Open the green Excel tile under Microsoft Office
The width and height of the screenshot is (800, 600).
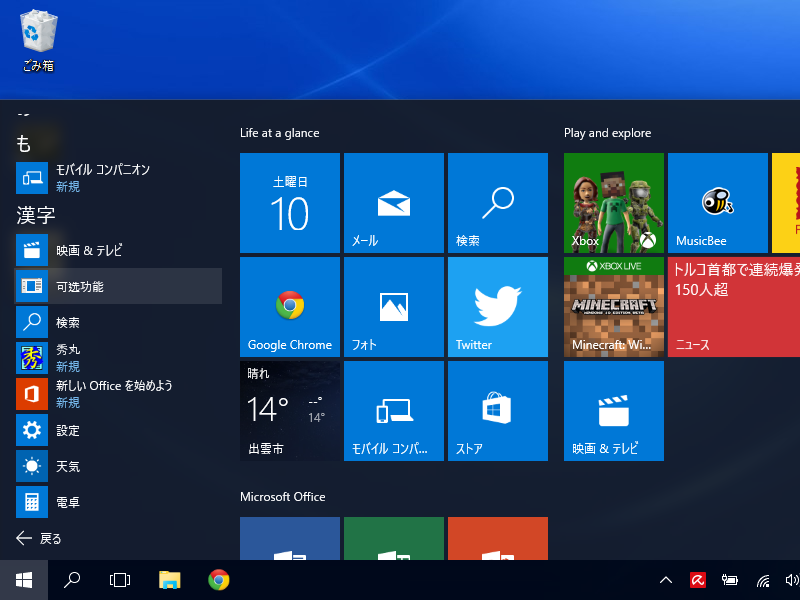tap(394, 538)
